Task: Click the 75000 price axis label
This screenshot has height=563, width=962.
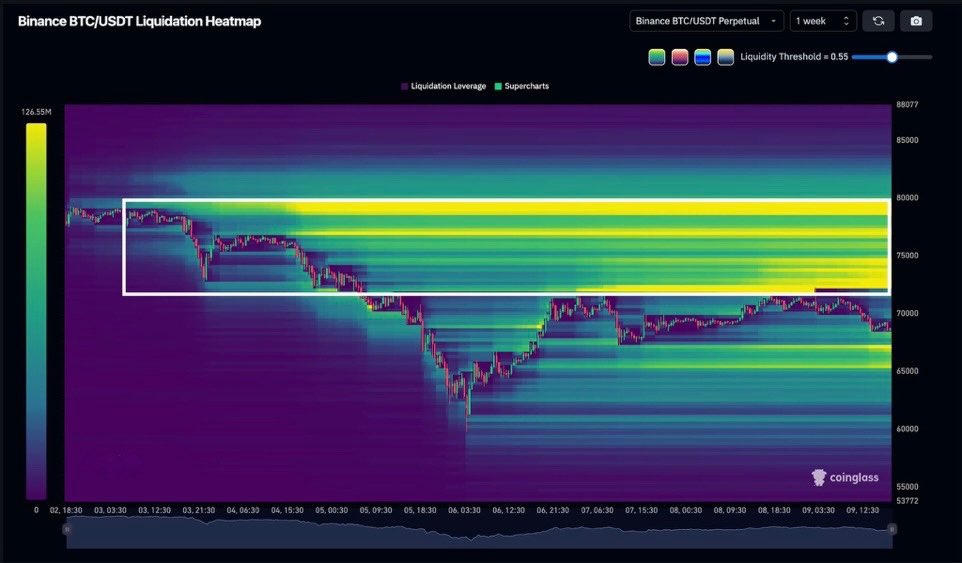Action: pyautogui.click(x=907, y=256)
